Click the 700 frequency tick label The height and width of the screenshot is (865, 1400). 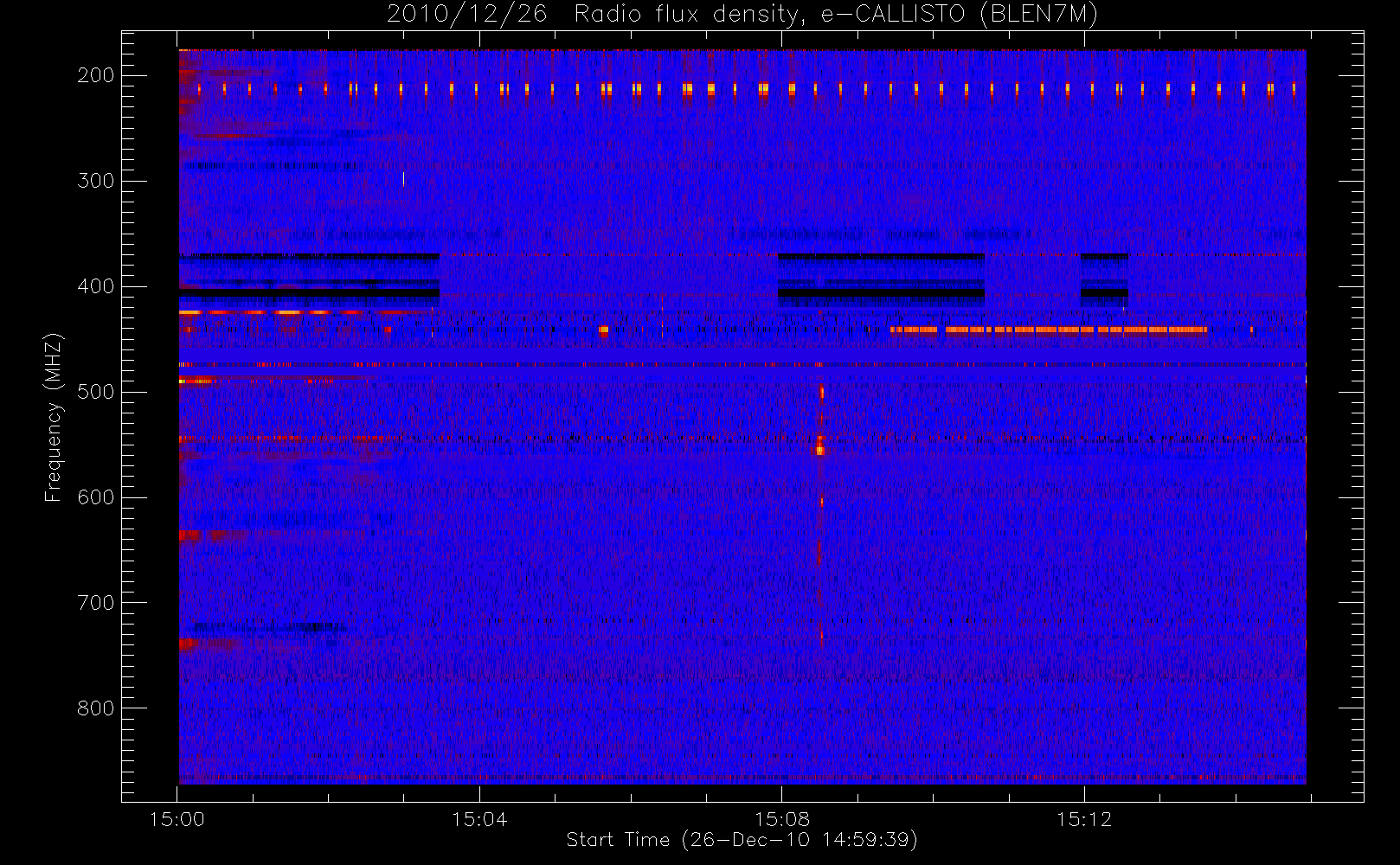[x=96, y=603]
